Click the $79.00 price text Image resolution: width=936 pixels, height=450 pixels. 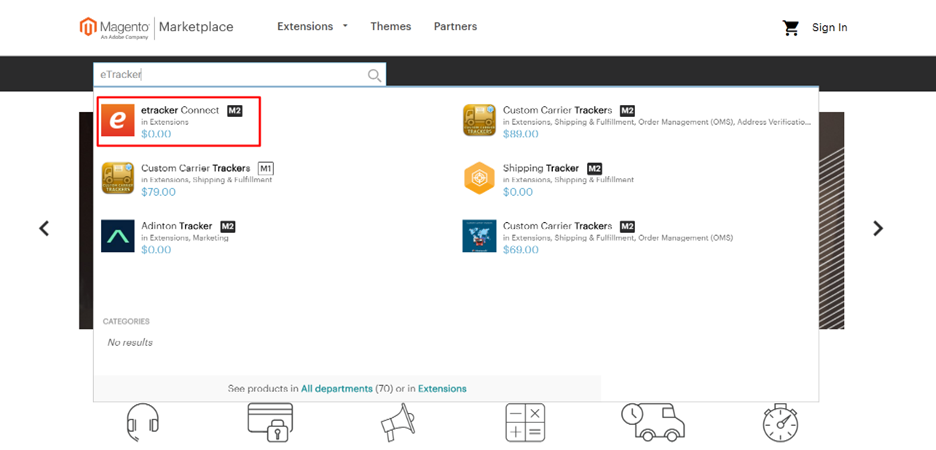pos(159,192)
